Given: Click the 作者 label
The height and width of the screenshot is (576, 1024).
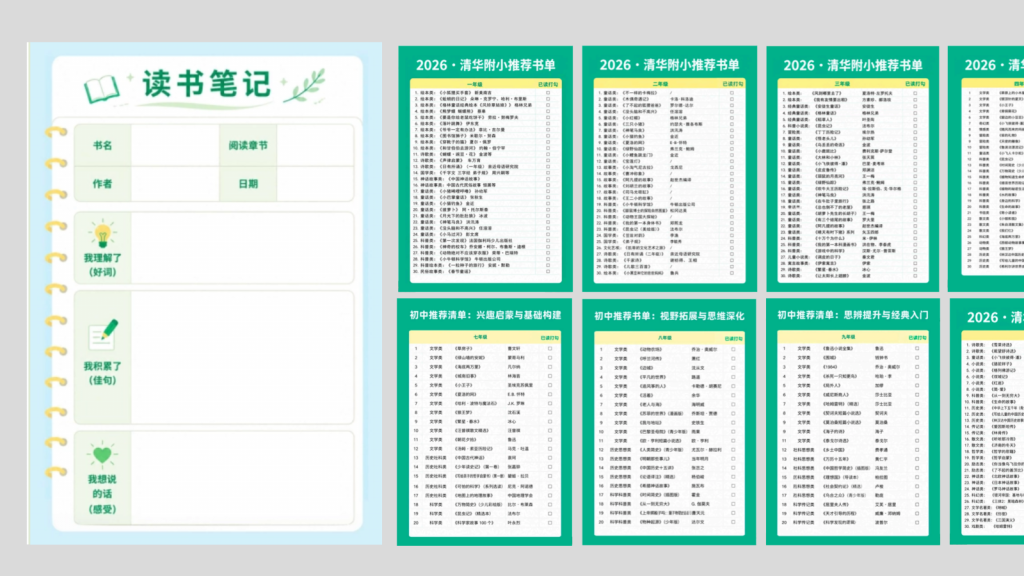Looking at the screenshot, I should (x=103, y=184).
